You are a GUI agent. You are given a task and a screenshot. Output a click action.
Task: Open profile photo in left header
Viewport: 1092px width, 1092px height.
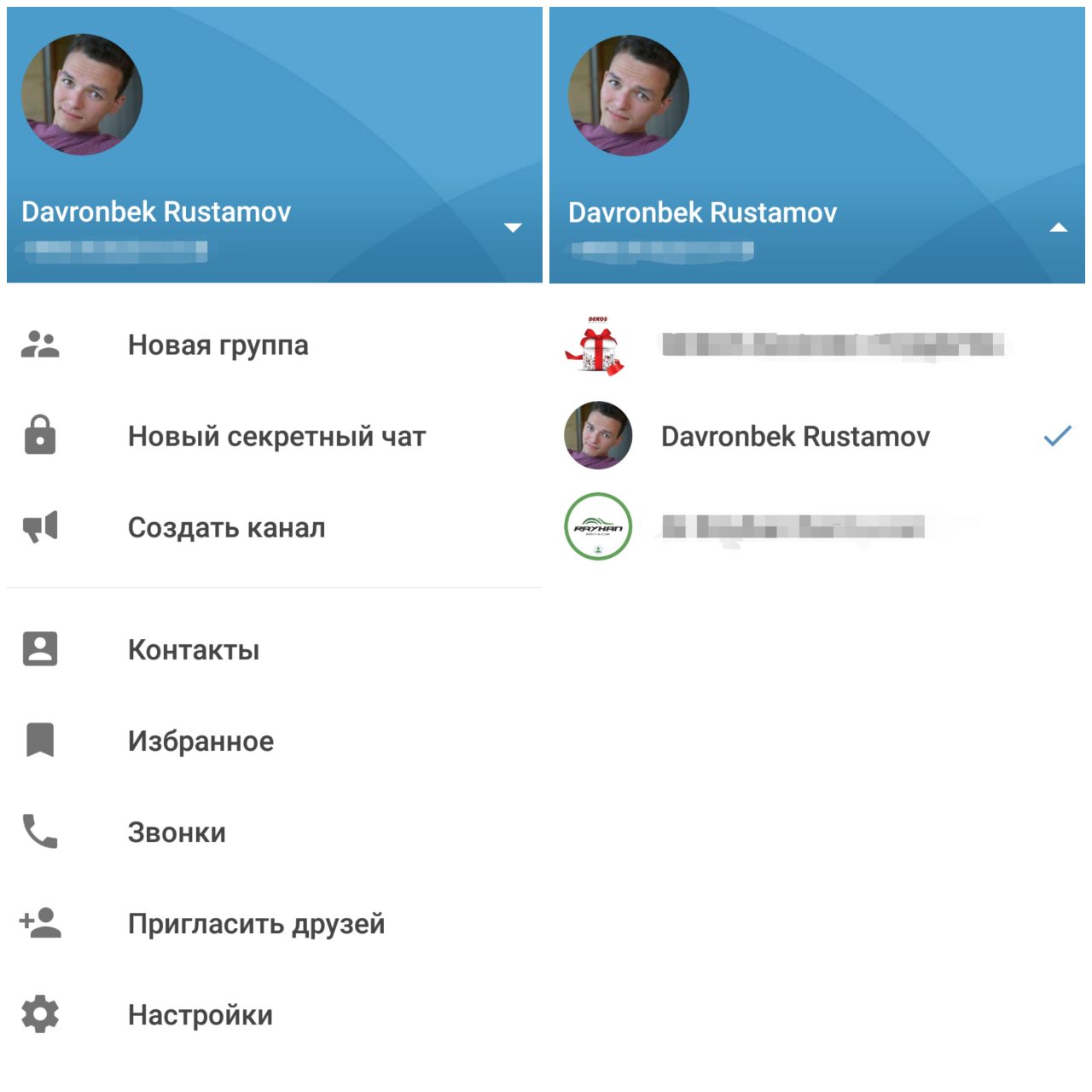(82, 95)
